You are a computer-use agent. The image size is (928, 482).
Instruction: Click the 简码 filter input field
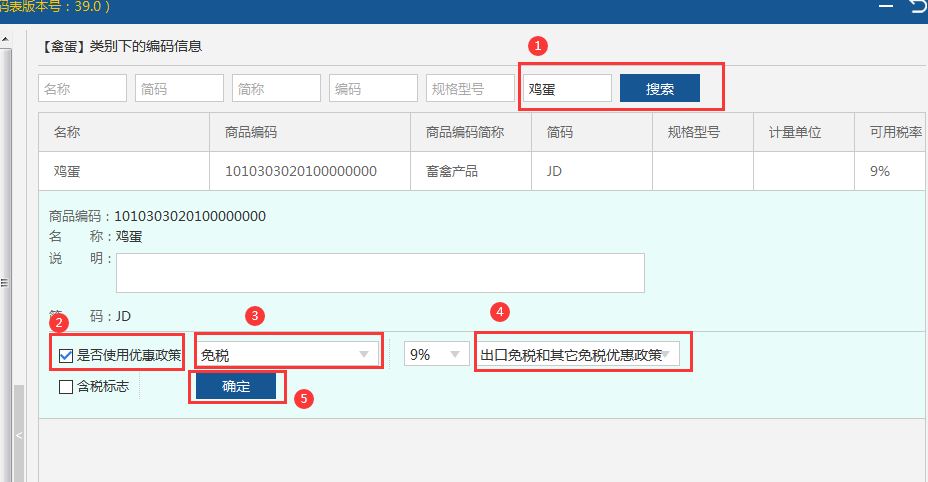179,88
